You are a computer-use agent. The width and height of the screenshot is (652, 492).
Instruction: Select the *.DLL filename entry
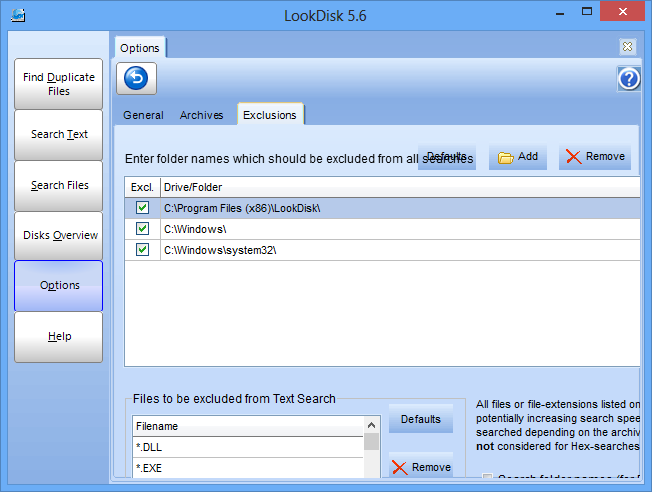(x=248, y=447)
